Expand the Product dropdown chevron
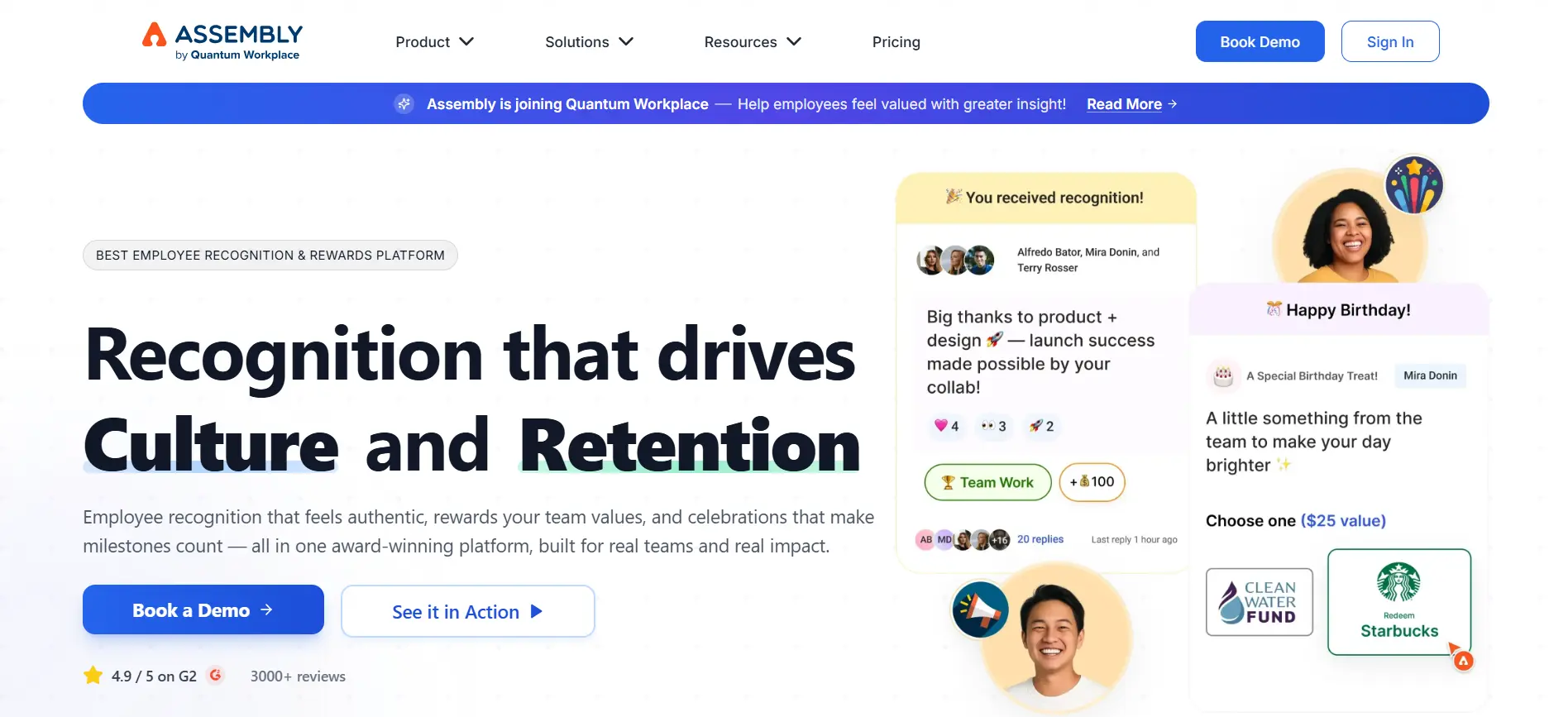 (x=466, y=41)
